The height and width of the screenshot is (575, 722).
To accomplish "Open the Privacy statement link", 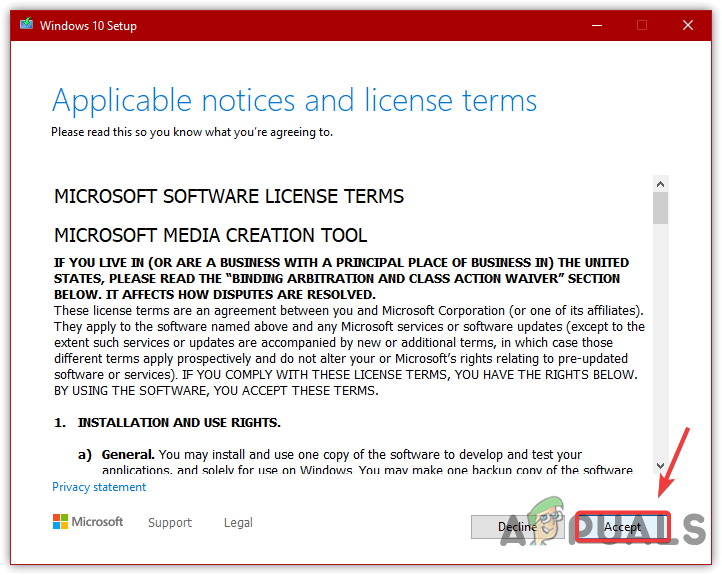I will (99, 487).
